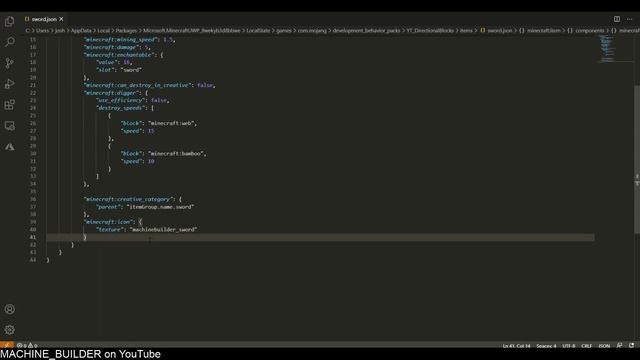640x360 pixels.
Task: Open the editor More Actions ellipsis
Action: click(x=630, y=19)
